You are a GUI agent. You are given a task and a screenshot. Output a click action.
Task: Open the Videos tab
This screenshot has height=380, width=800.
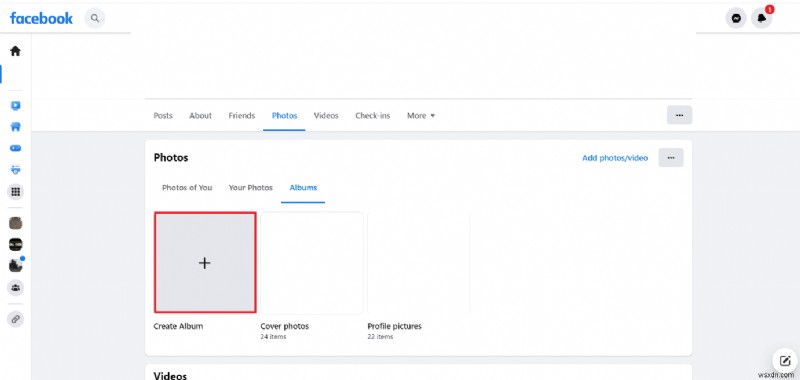click(x=326, y=116)
